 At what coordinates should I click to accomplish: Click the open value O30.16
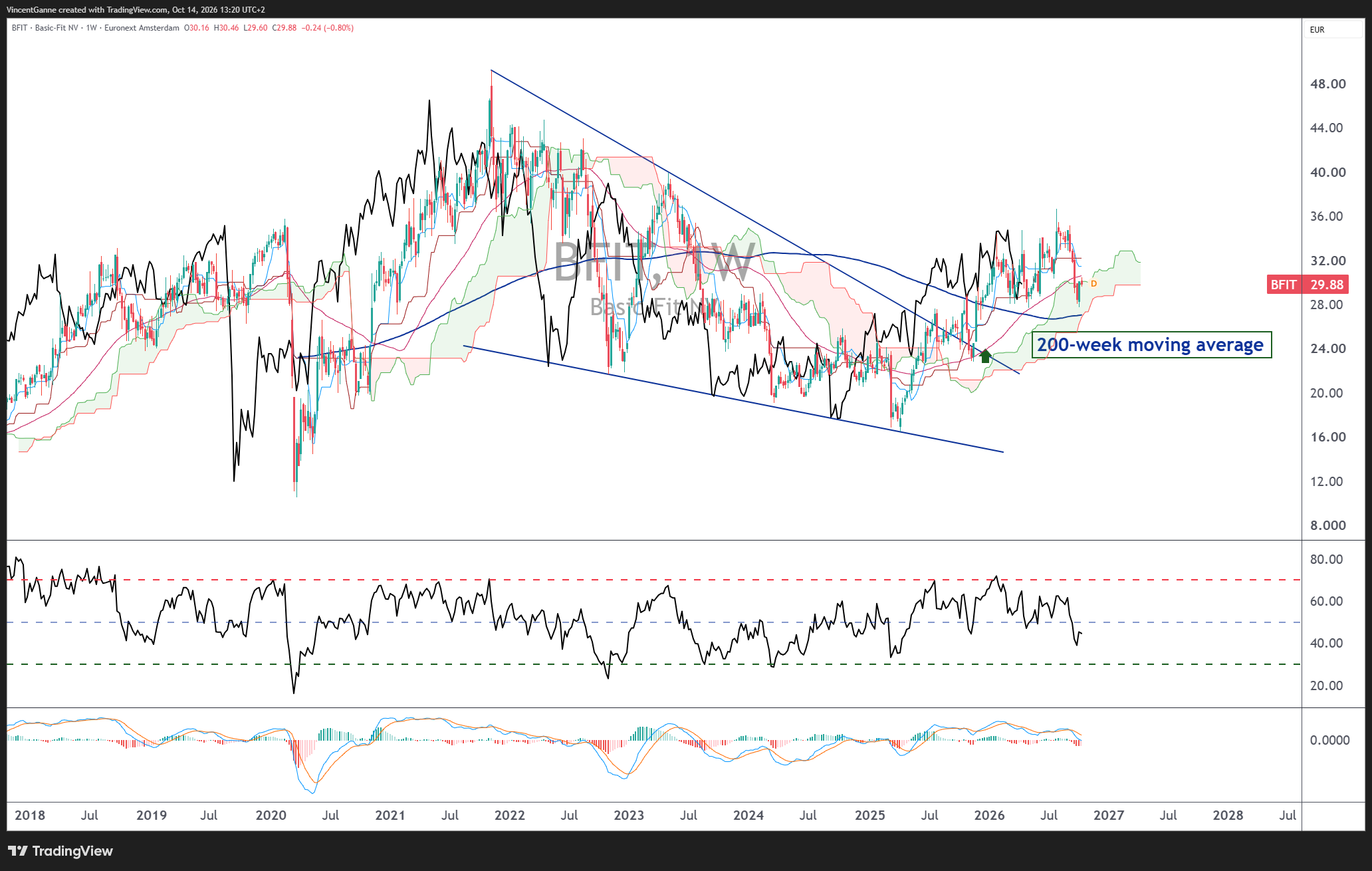point(197,28)
